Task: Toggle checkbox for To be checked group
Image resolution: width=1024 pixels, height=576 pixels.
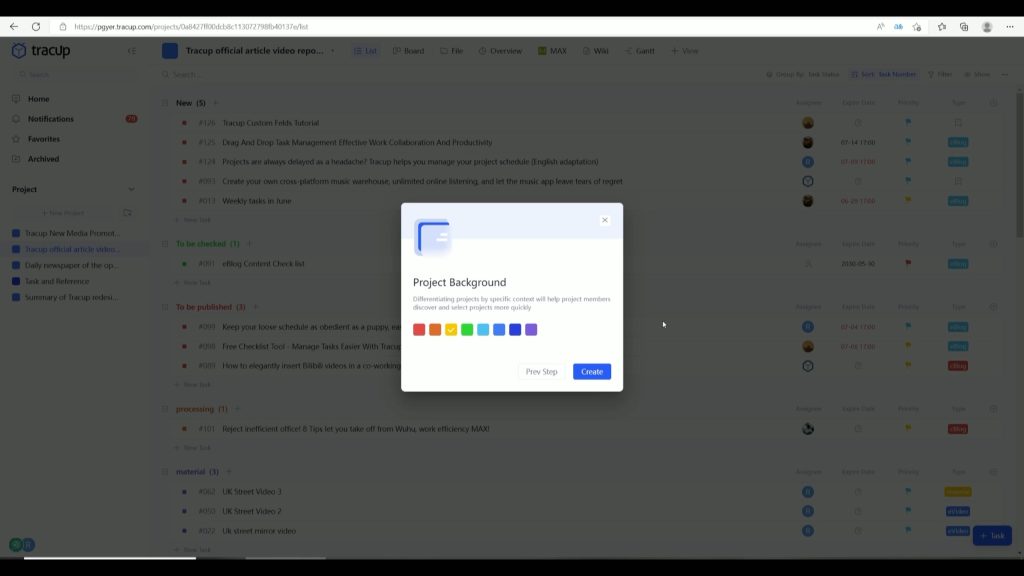Action: coord(166,244)
